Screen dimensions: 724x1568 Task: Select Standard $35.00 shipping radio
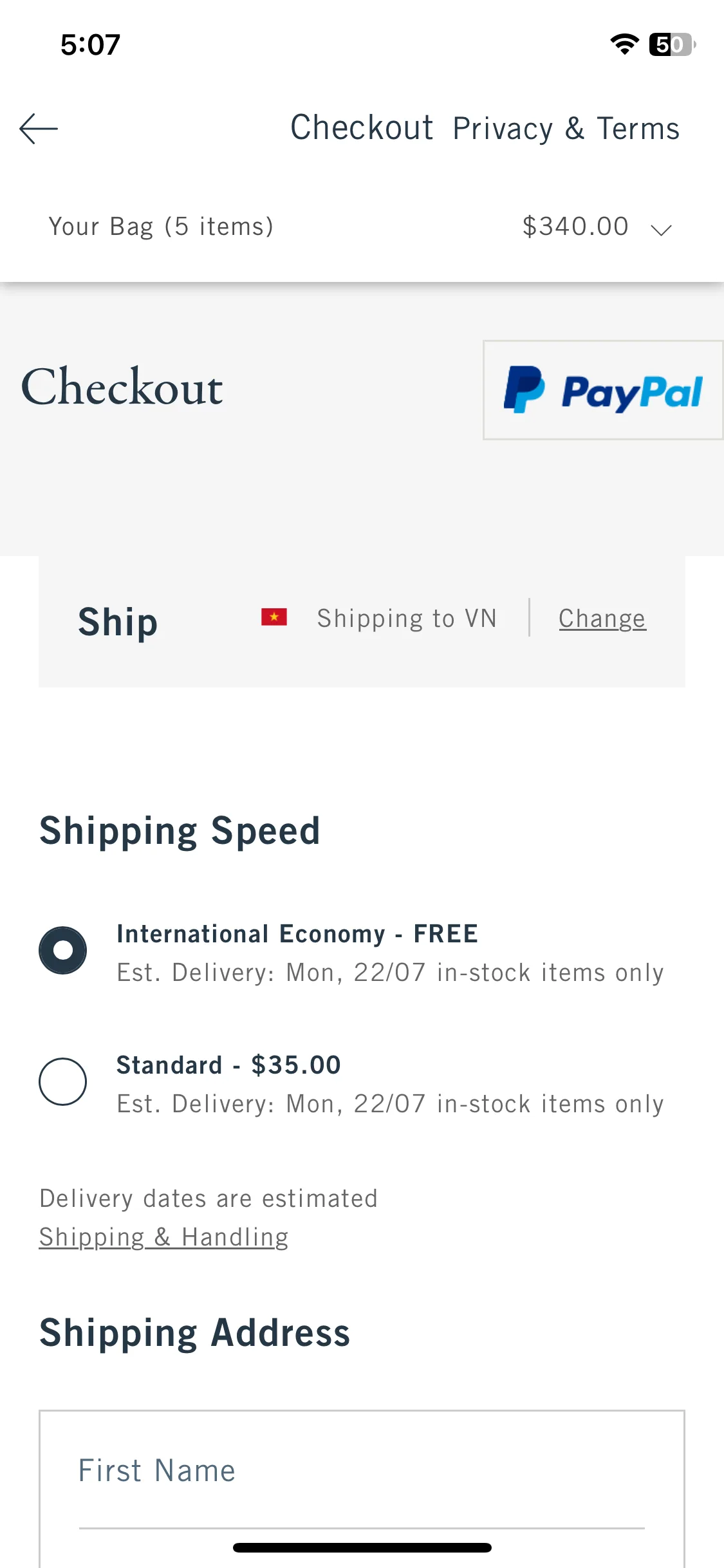point(62,1081)
